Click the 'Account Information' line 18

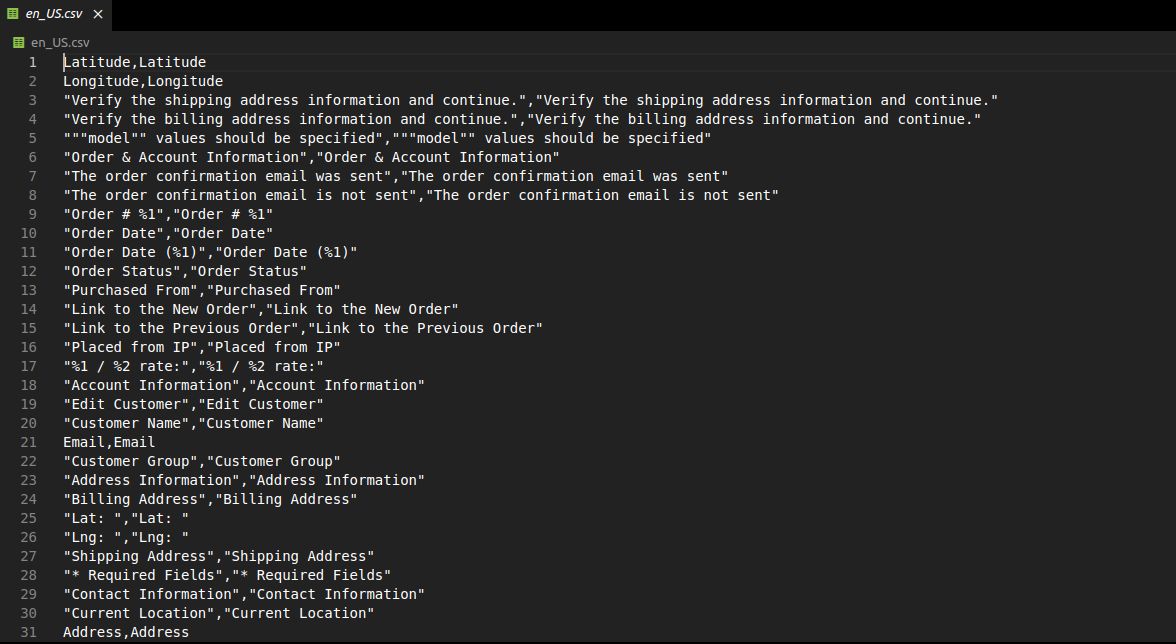(244, 385)
